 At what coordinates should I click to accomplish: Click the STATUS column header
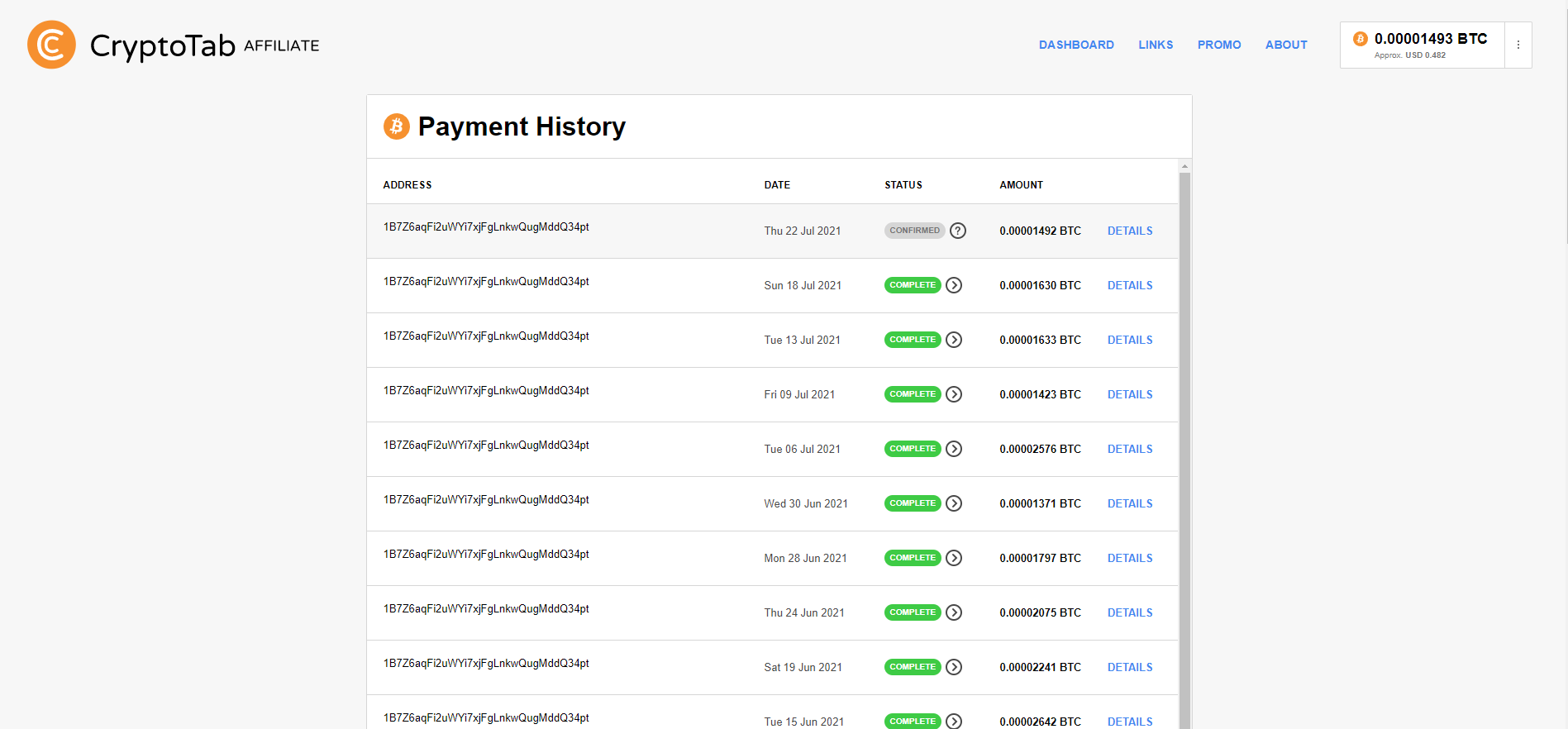[x=903, y=185]
